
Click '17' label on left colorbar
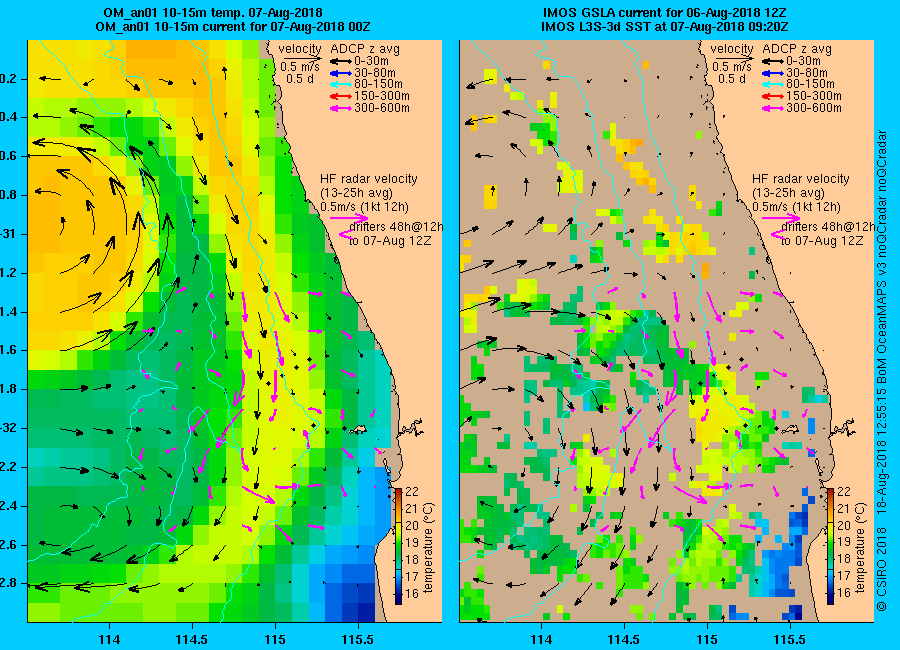pyautogui.click(x=412, y=575)
